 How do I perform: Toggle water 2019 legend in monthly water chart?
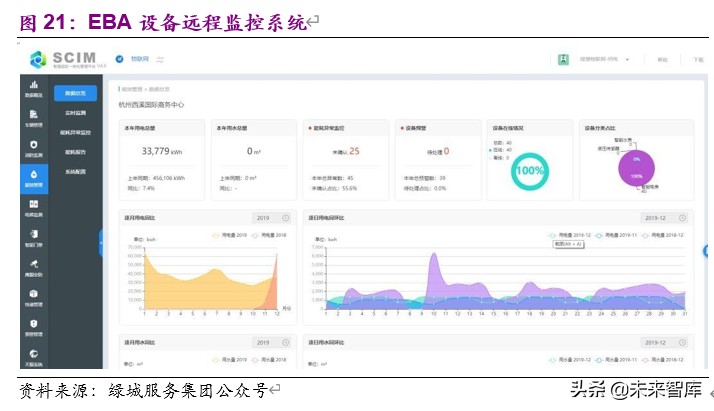pyautogui.click(x=230, y=360)
